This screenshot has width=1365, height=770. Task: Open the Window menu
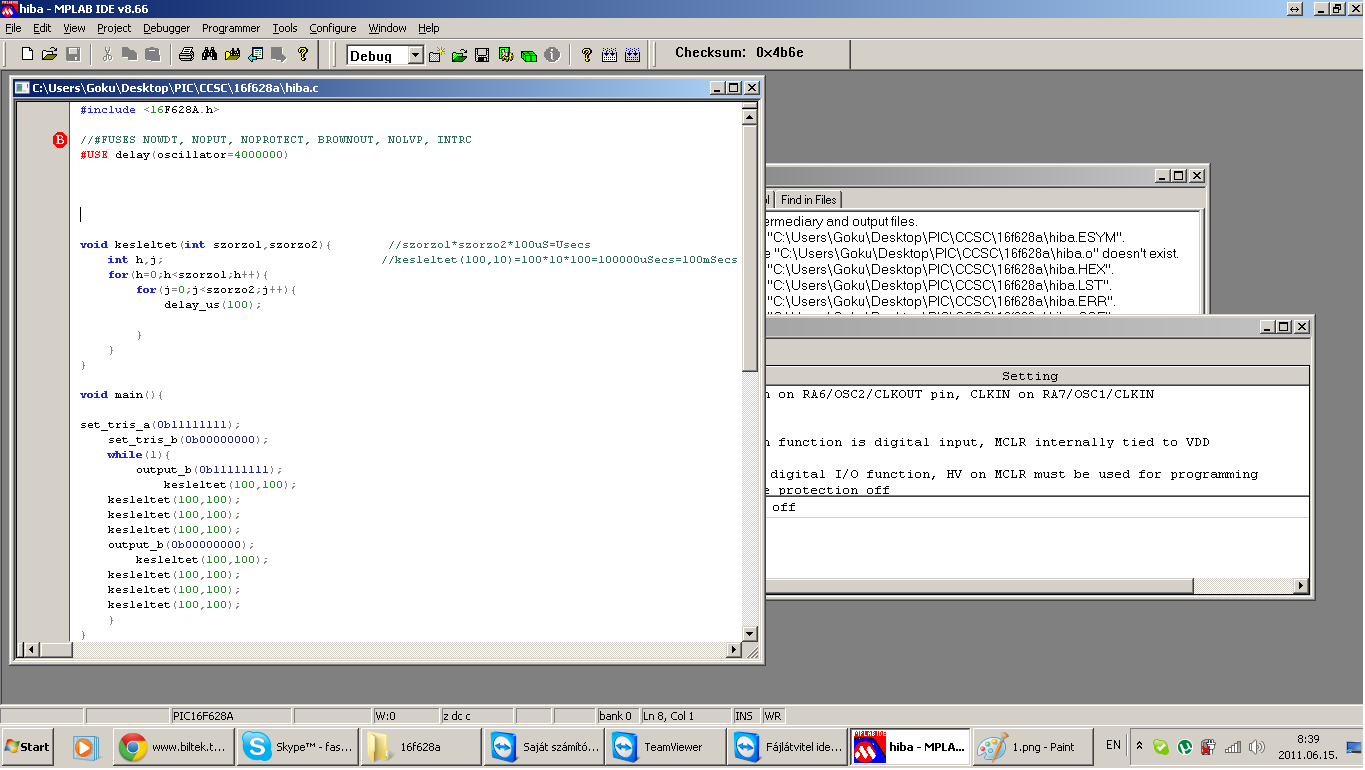(x=388, y=28)
